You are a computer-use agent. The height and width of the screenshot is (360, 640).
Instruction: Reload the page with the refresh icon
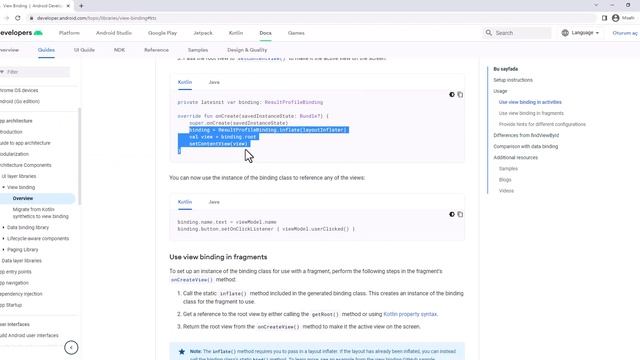click(18, 18)
